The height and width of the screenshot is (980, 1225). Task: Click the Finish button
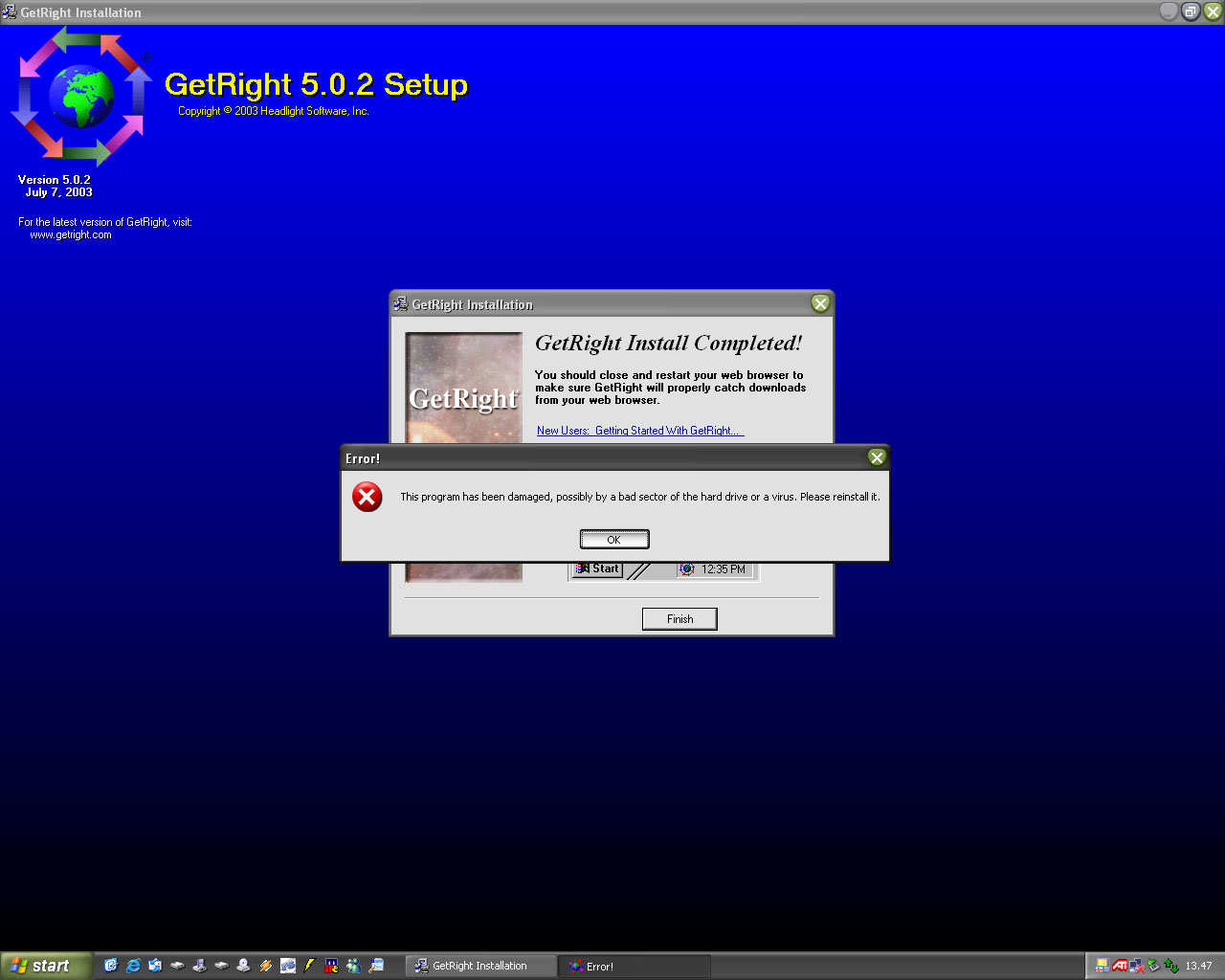[x=679, y=619]
